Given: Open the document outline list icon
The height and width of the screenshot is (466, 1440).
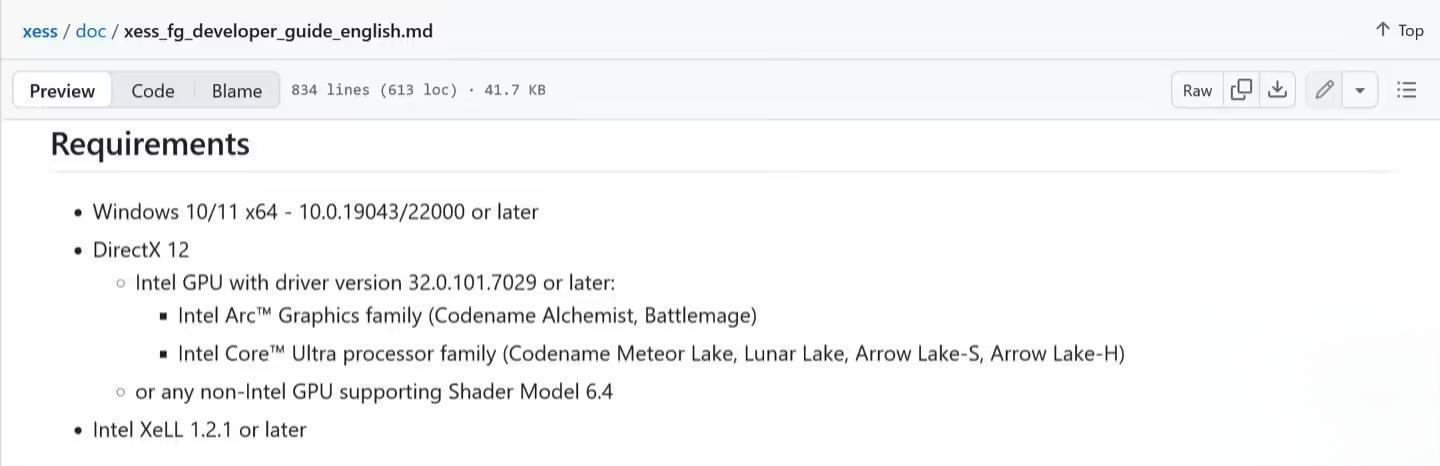Looking at the screenshot, I should click(x=1406, y=90).
